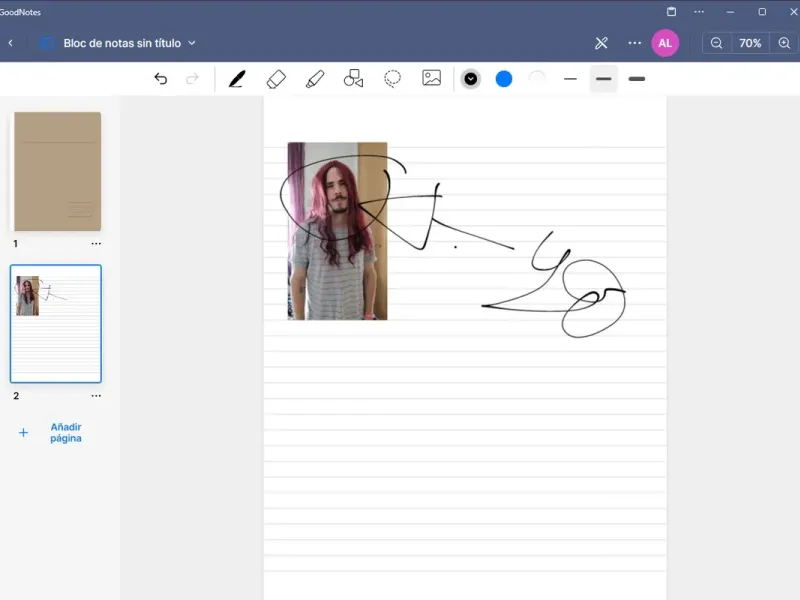Open the Insert Image tool

(x=431, y=78)
